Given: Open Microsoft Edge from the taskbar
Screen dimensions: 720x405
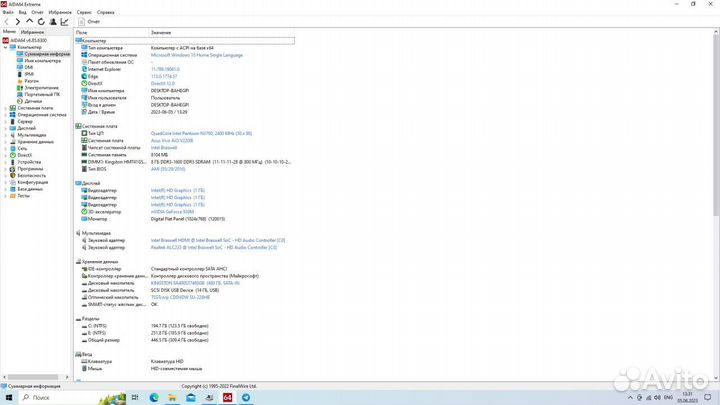Looking at the screenshot, I should tap(154, 398).
